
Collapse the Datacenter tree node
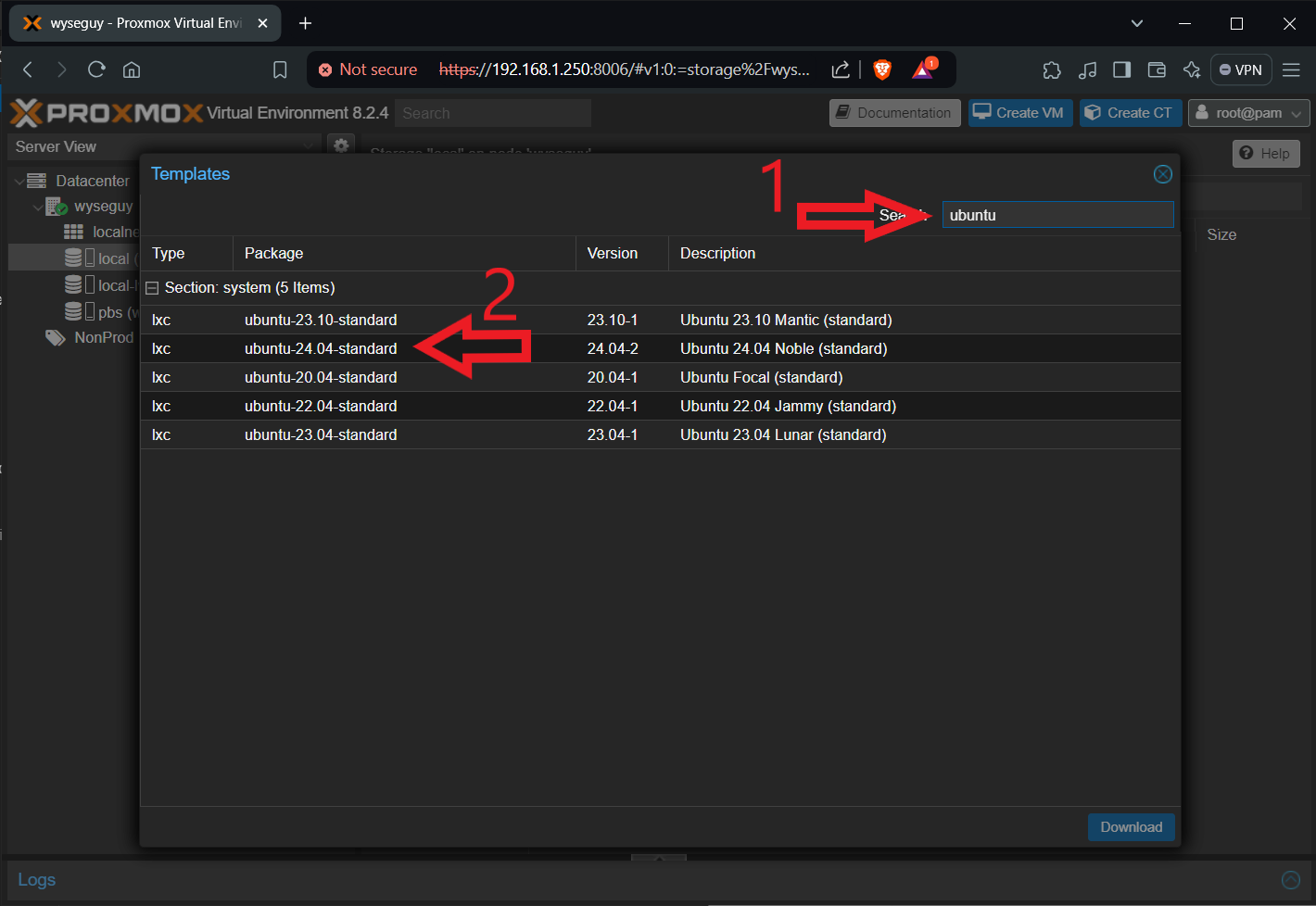click(x=19, y=182)
